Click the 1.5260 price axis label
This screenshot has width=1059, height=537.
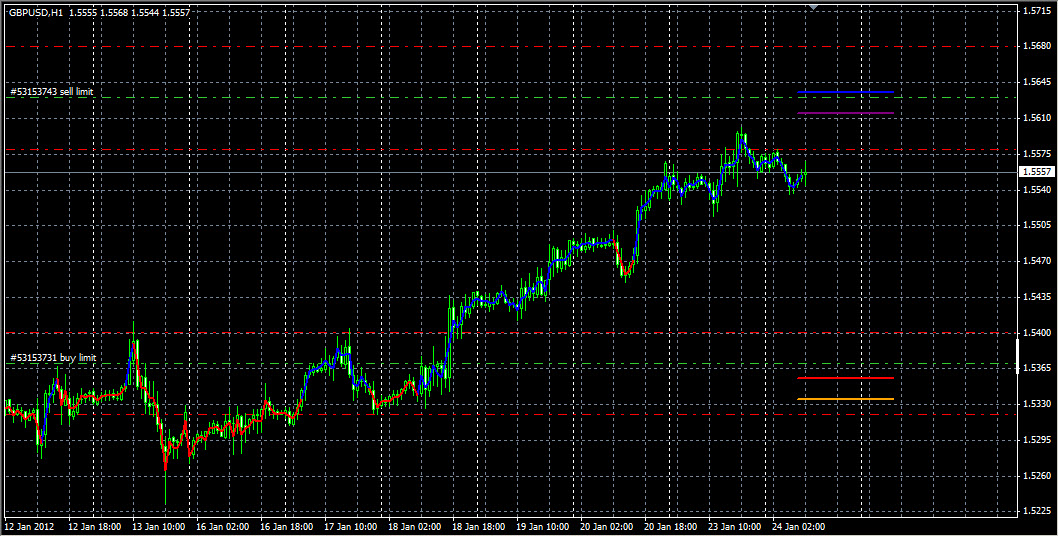click(x=1037, y=476)
